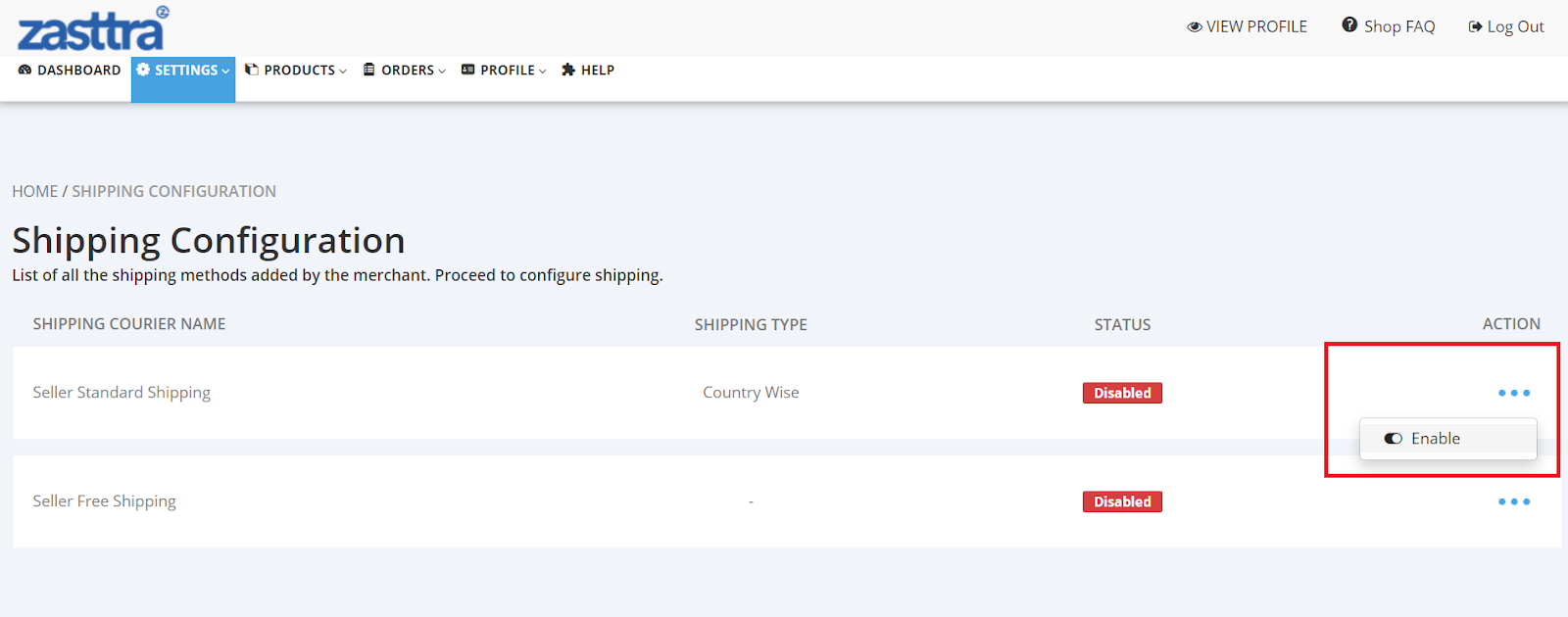Screen dimensions: 1568x617
Task: Open action menu for Seller Free Shipping
Action: pyautogui.click(x=1513, y=501)
